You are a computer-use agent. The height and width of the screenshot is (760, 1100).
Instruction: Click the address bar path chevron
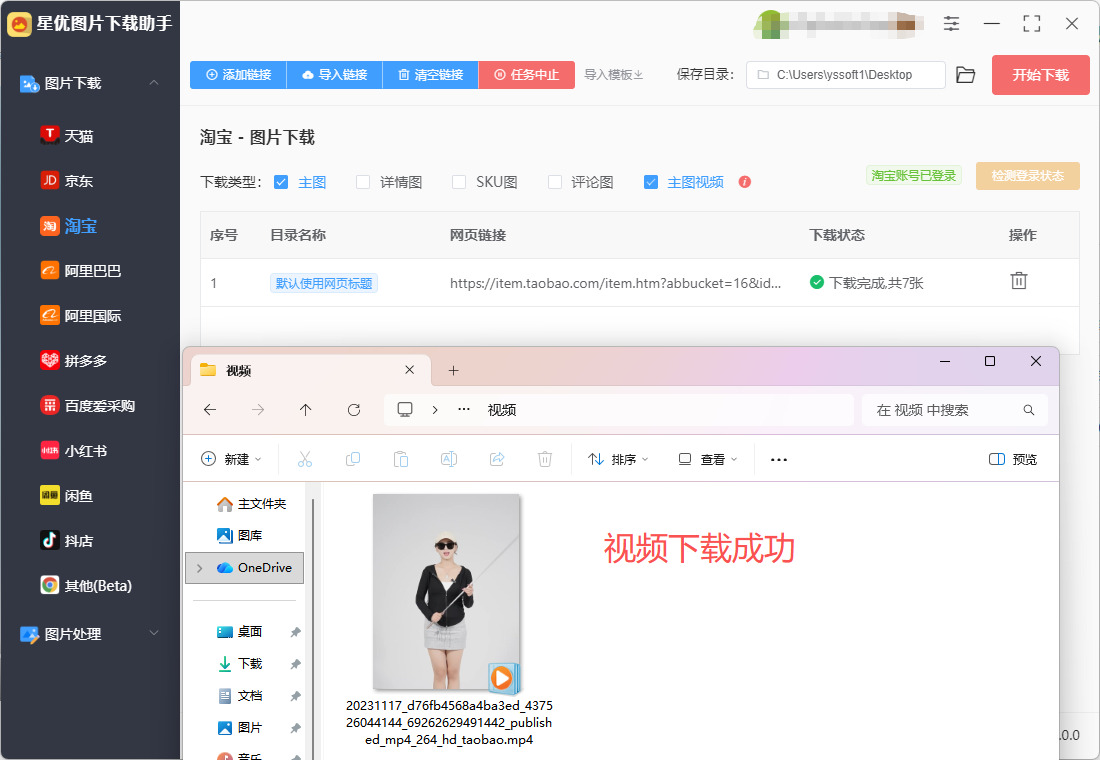click(x=435, y=410)
